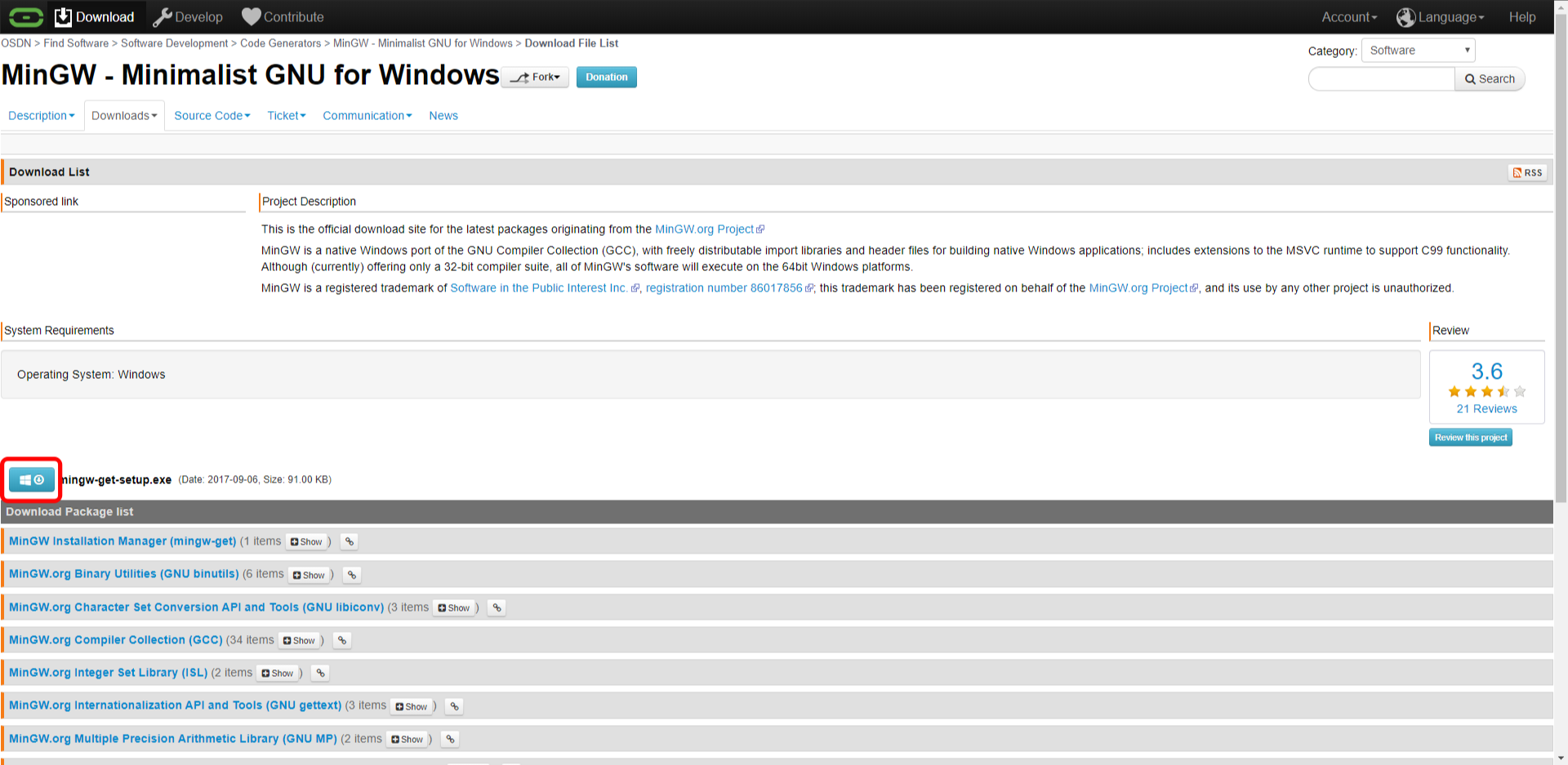This screenshot has height=765, width=1568.
Task: Open MinGW.org Integer Set Library (ISL) package
Action: 109,673
